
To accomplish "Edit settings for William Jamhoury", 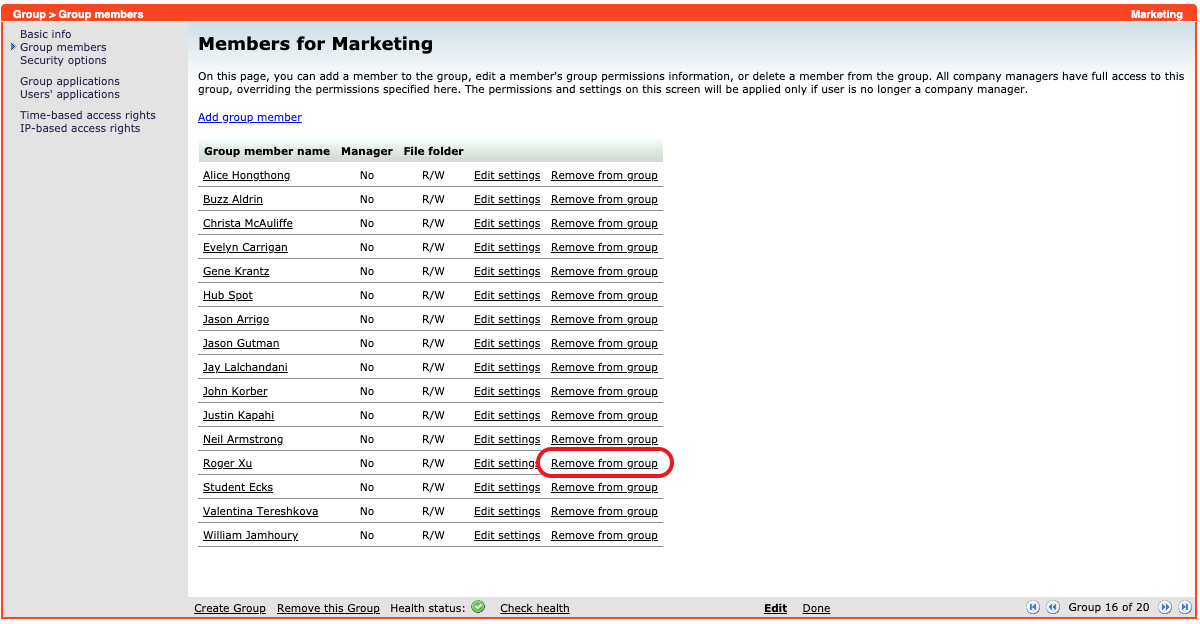I will pyautogui.click(x=507, y=535).
